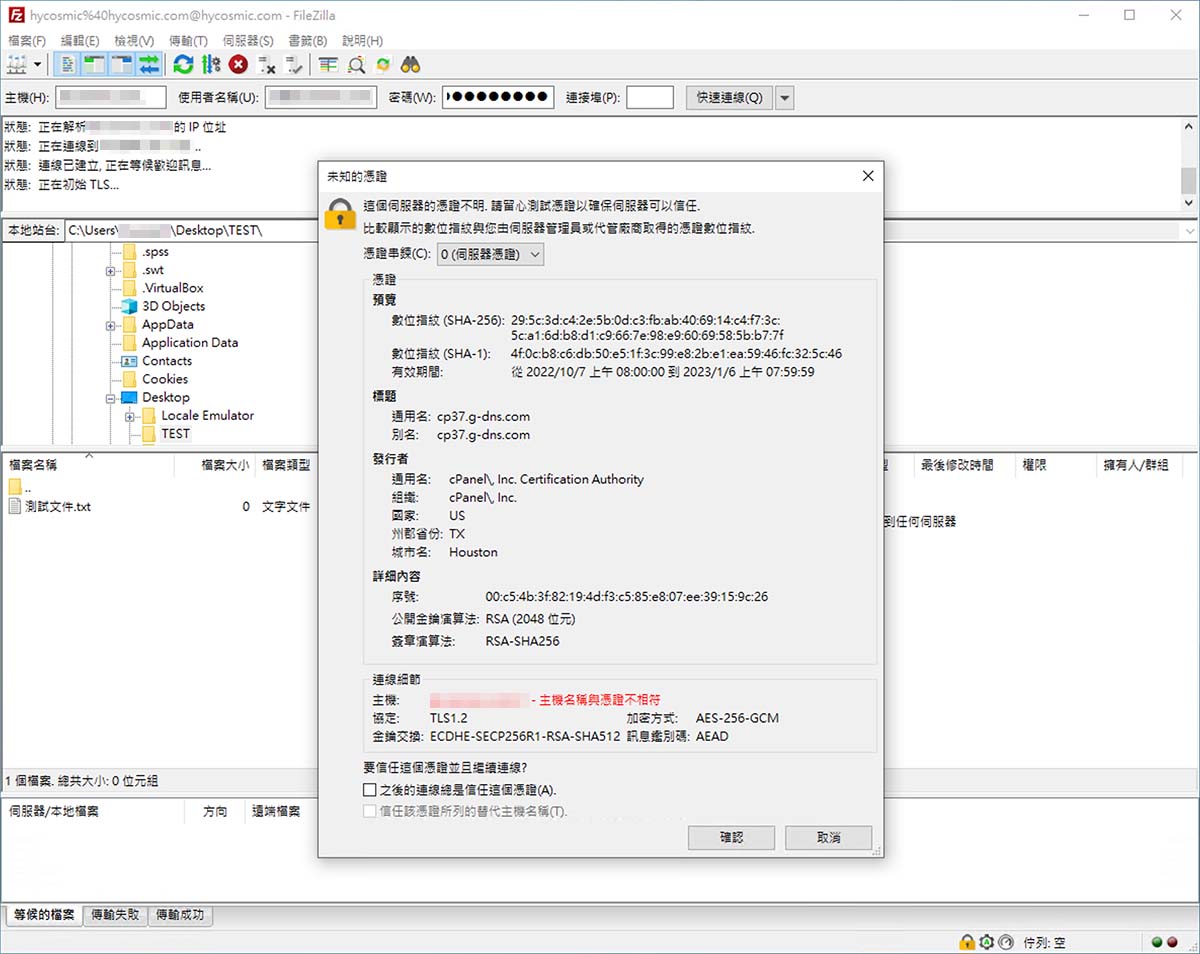Focus the 使用者名稱(U) input field
1200x954 pixels.
[x=321, y=98]
